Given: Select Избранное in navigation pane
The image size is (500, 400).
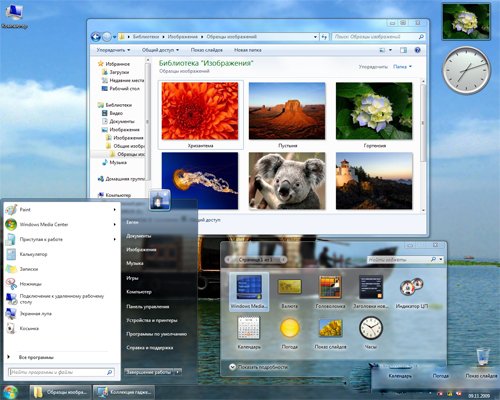Looking at the screenshot, I should [114, 64].
